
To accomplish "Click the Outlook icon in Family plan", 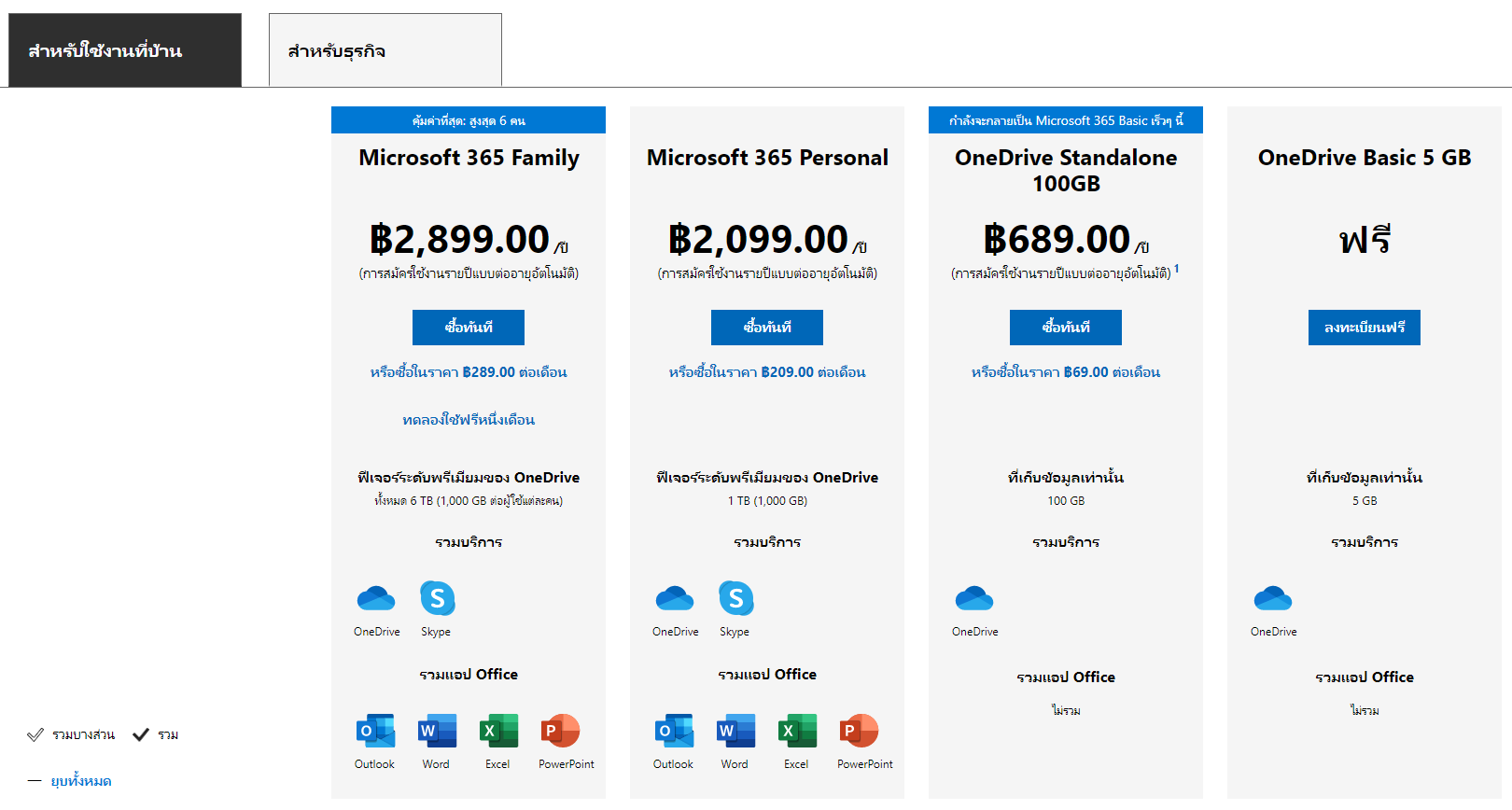I will [375, 731].
